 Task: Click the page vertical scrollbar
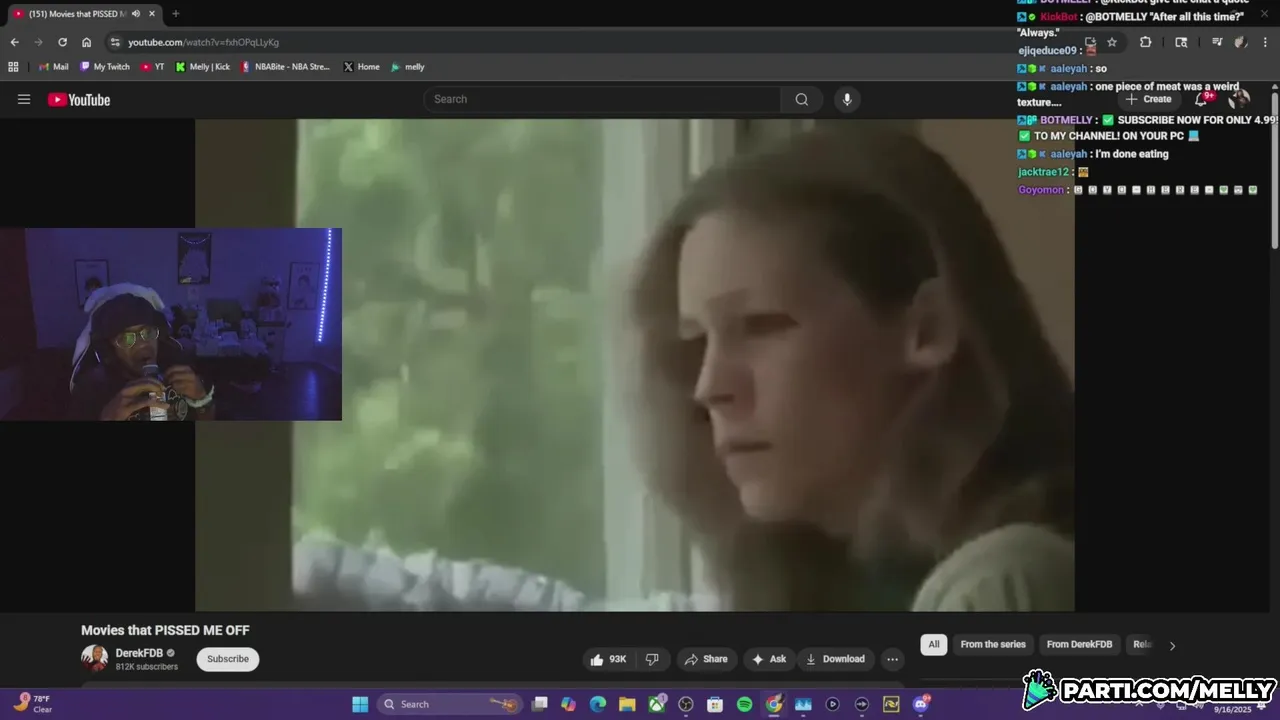(x=1275, y=170)
